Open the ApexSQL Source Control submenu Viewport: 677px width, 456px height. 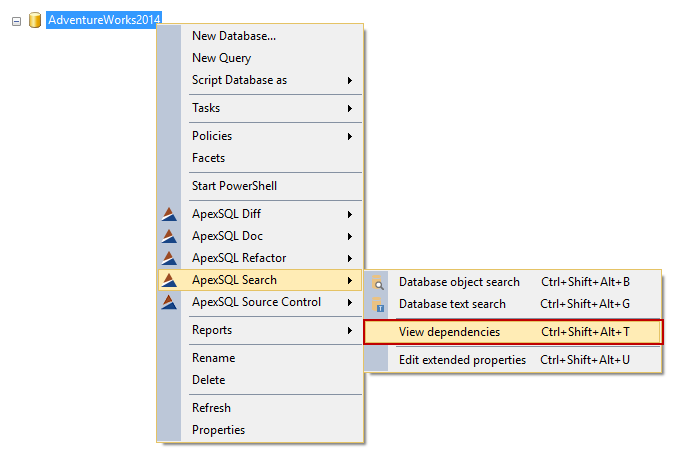[x=260, y=302]
